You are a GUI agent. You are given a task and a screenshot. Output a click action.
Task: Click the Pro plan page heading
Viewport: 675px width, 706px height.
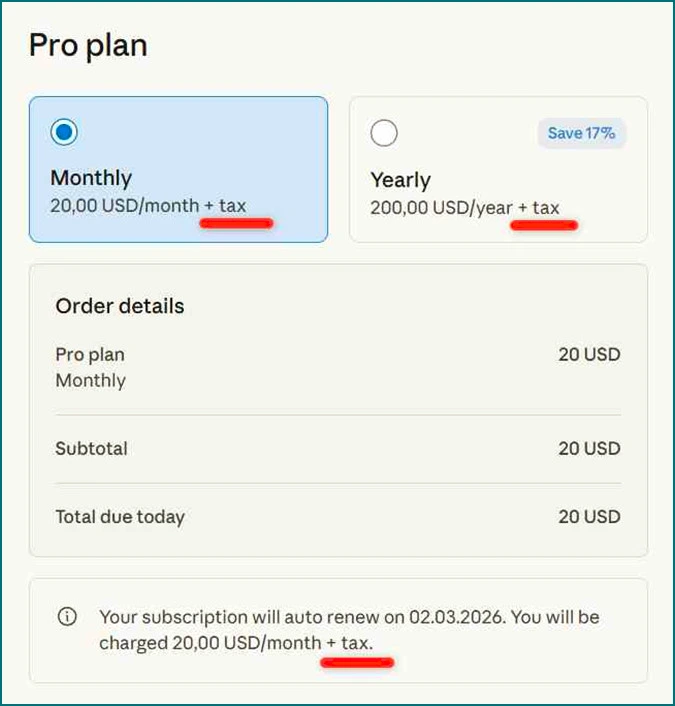(88, 46)
